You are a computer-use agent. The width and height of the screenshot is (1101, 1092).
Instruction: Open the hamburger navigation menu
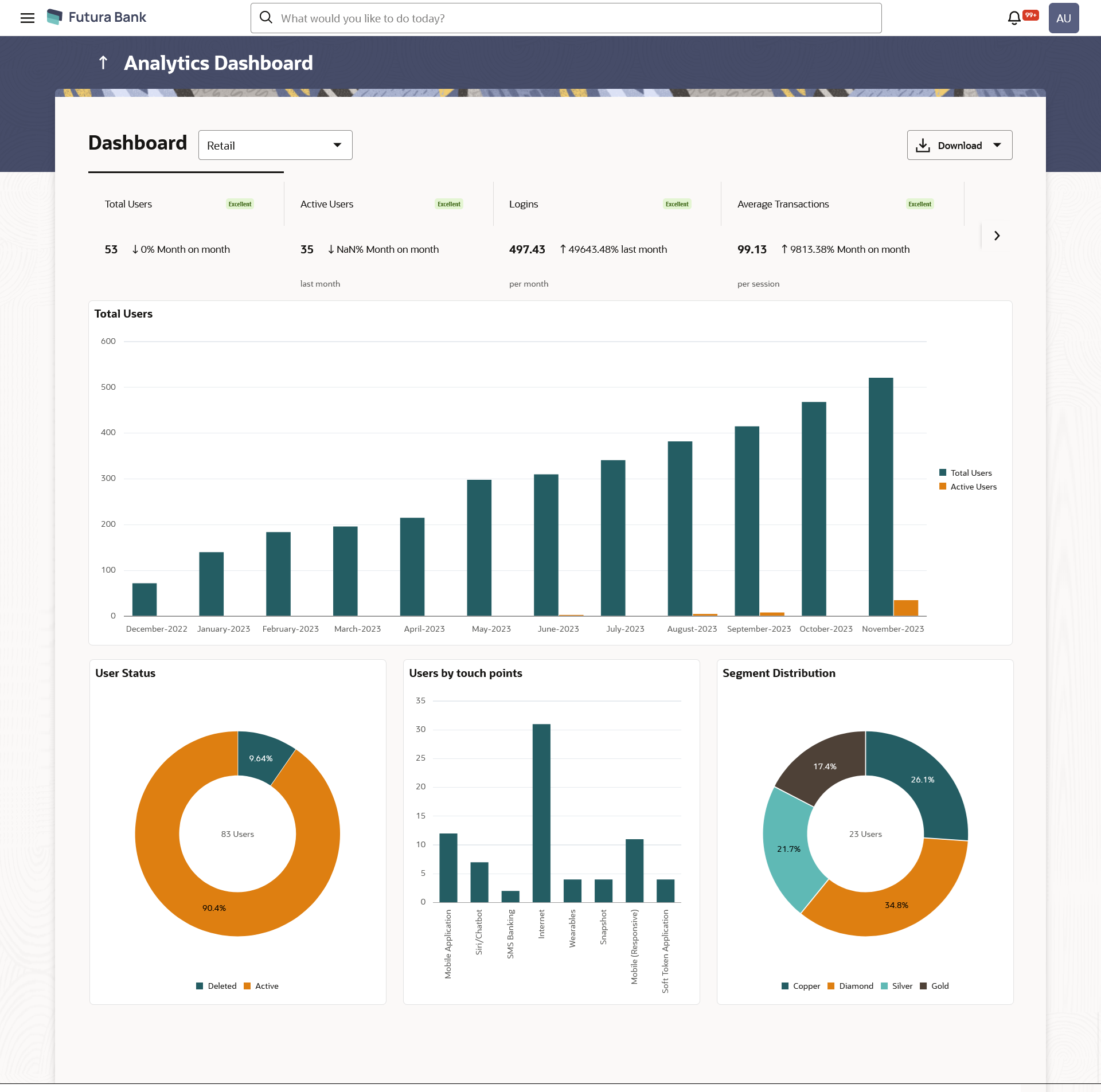(27, 18)
